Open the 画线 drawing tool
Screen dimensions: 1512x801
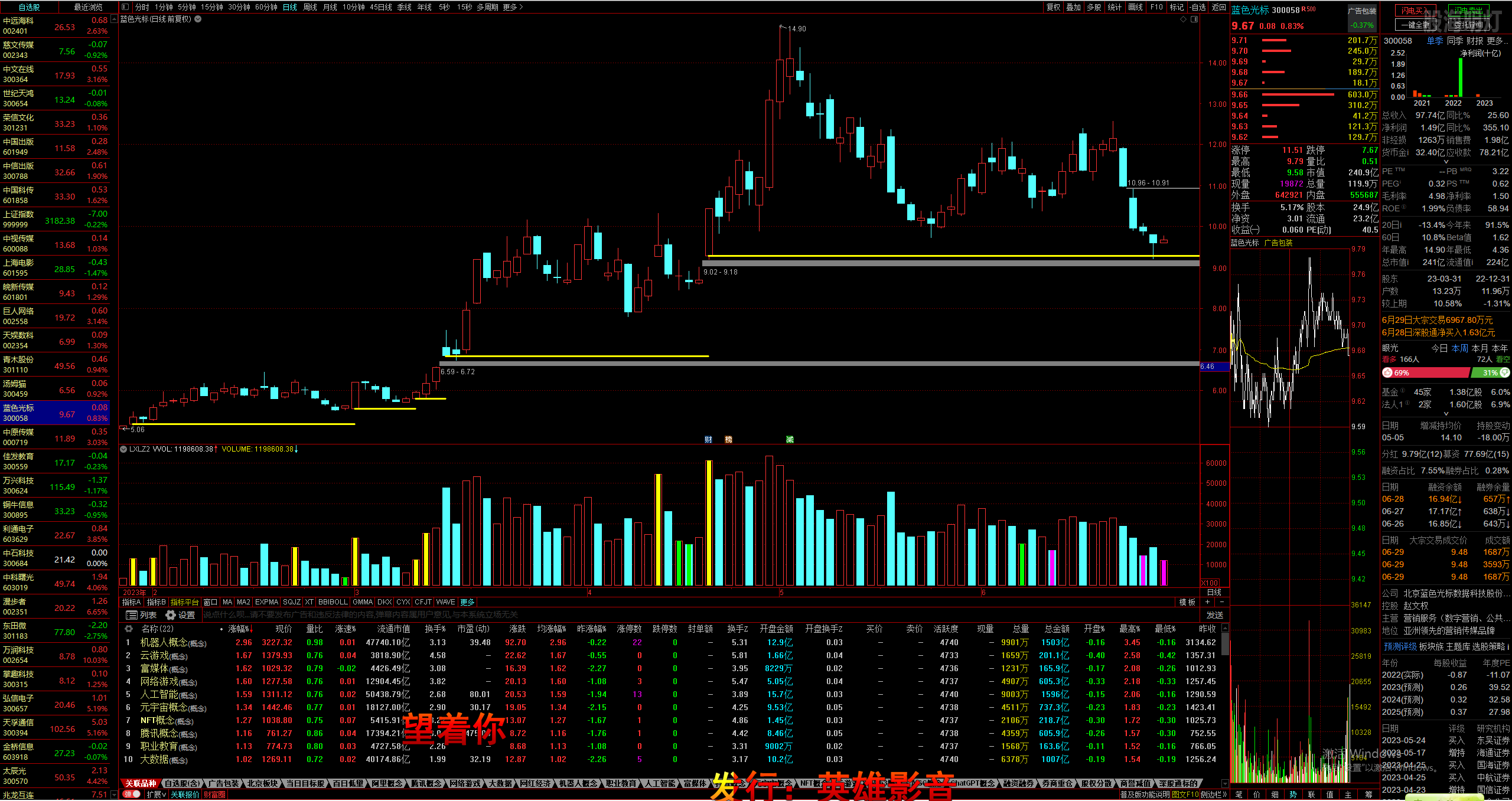pyautogui.click(x=1135, y=7)
